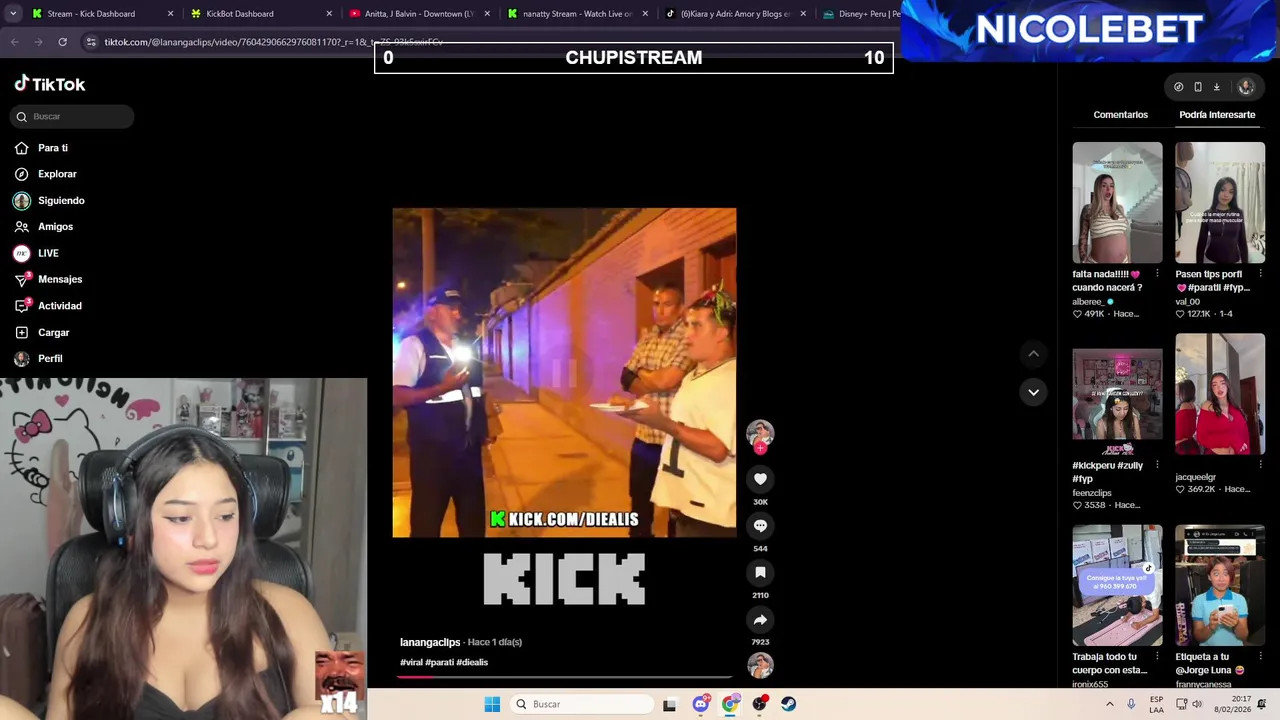Open the 'Etiqueta a tu @Jorge Luna' thumbnail

coord(1220,586)
